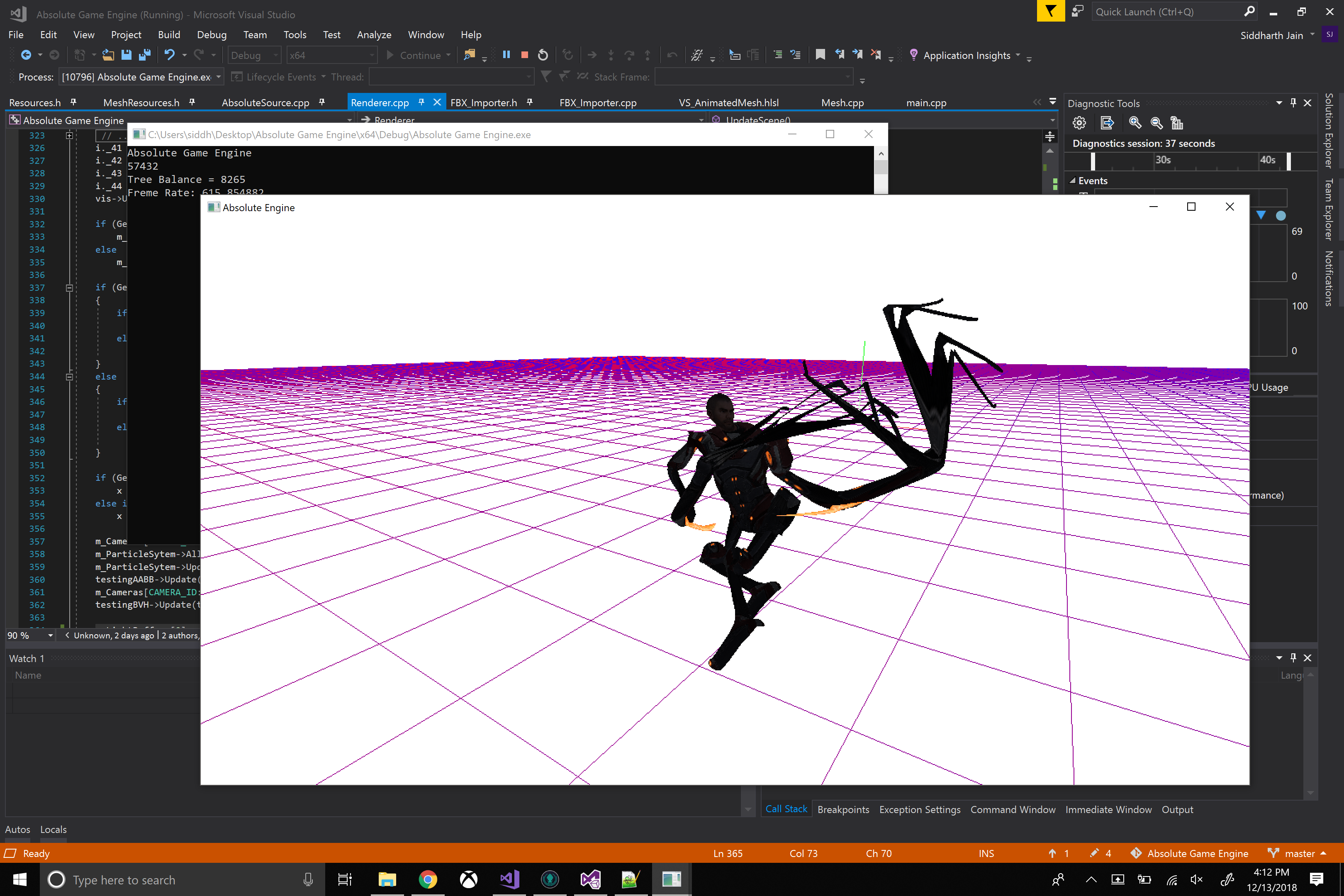This screenshot has width=1344, height=896.
Task: Click the Application Insights lightbulb icon
Action: (914, 55)
